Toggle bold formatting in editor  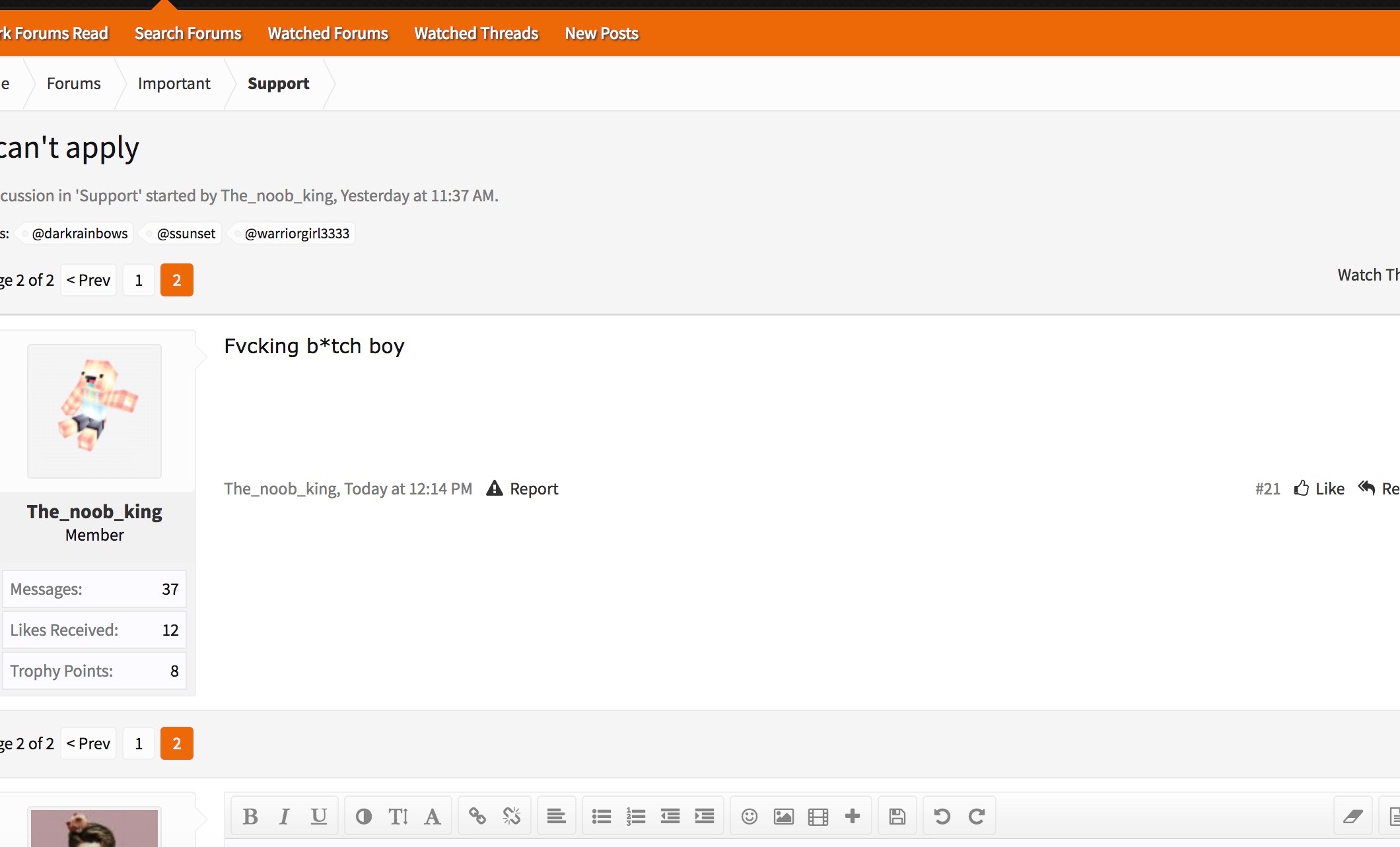pyautogui.click(x=250, y=817)
